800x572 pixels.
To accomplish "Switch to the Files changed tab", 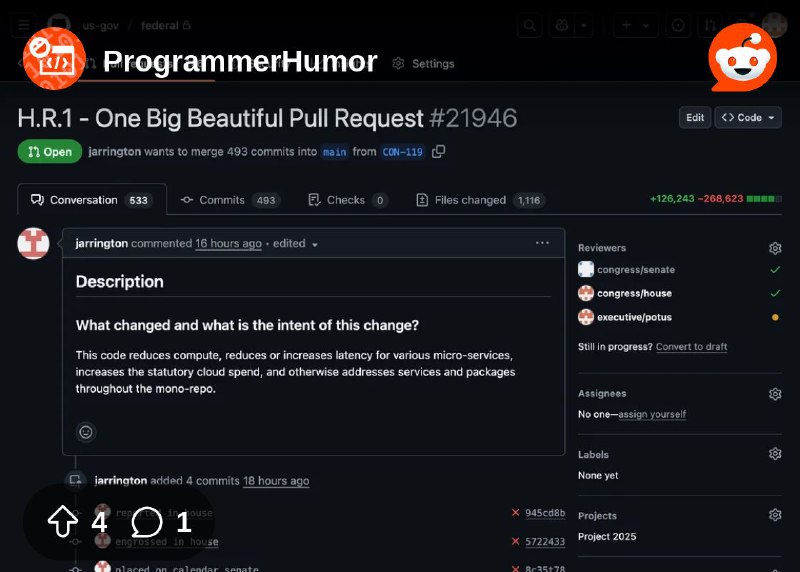I will (x=480, y=200).
